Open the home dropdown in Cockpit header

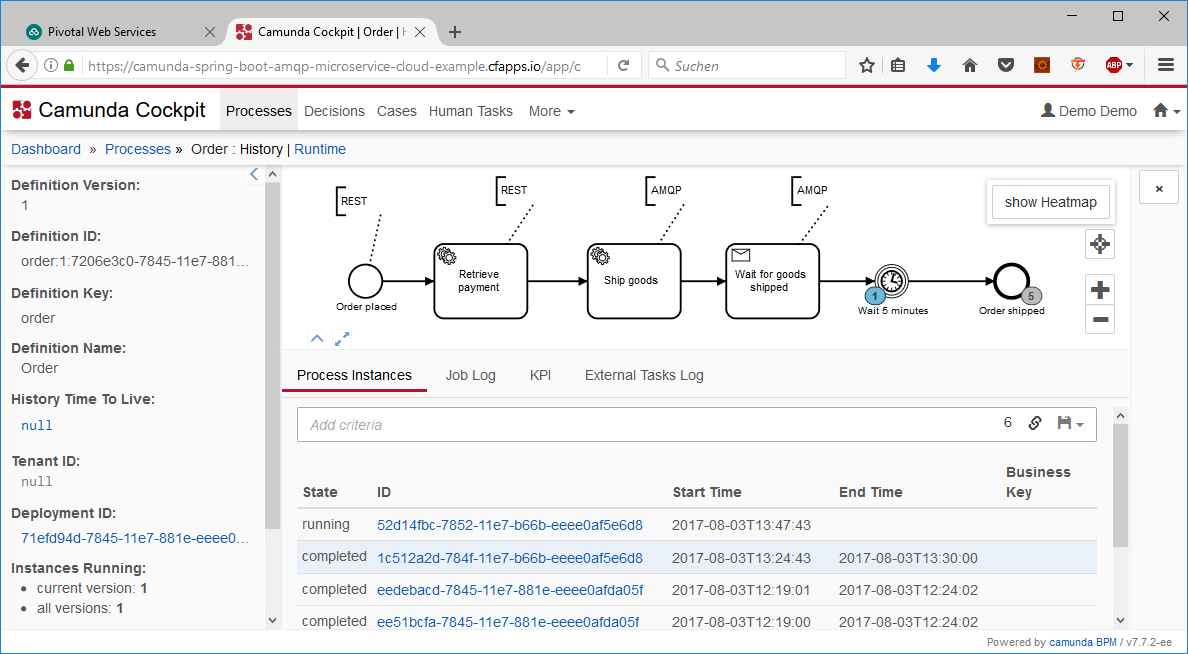tap(1166, 111)
